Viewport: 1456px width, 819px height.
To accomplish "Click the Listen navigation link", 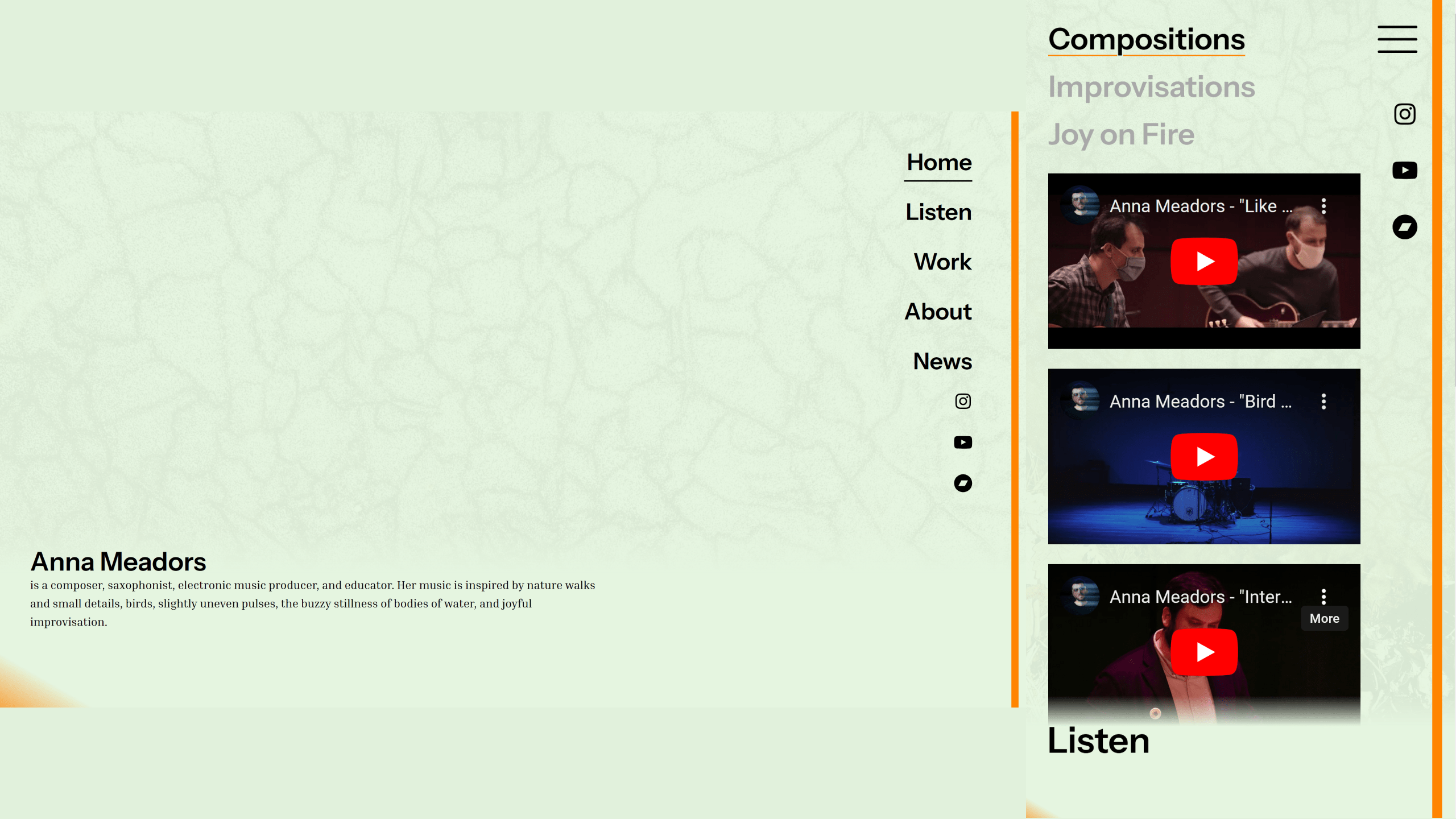I will tap(939, 211).
